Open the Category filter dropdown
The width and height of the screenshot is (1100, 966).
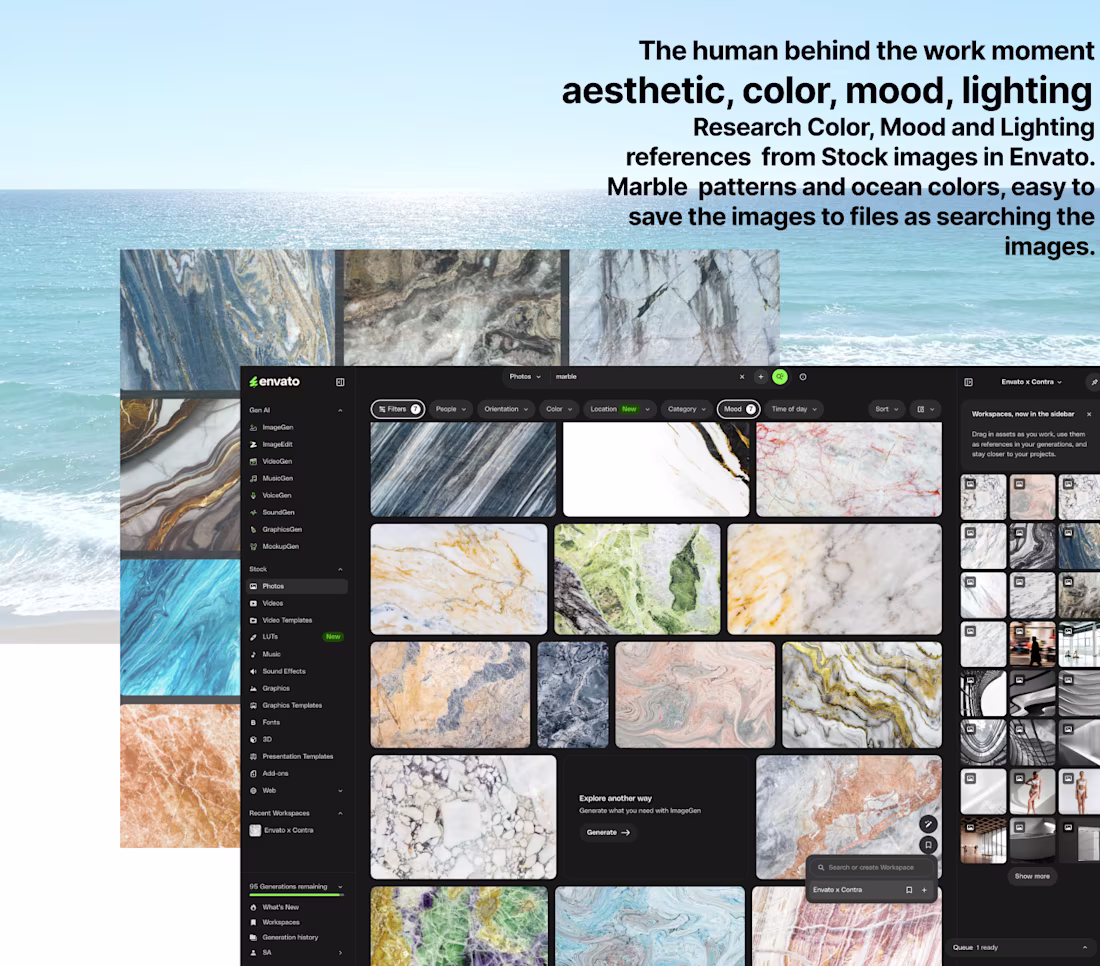[687, 409]
